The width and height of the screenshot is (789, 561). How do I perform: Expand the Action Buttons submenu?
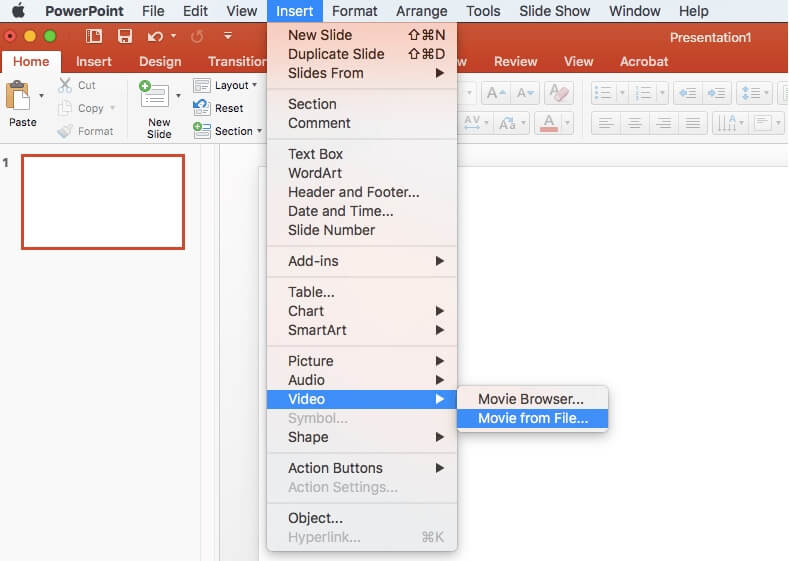pos(362,468)
